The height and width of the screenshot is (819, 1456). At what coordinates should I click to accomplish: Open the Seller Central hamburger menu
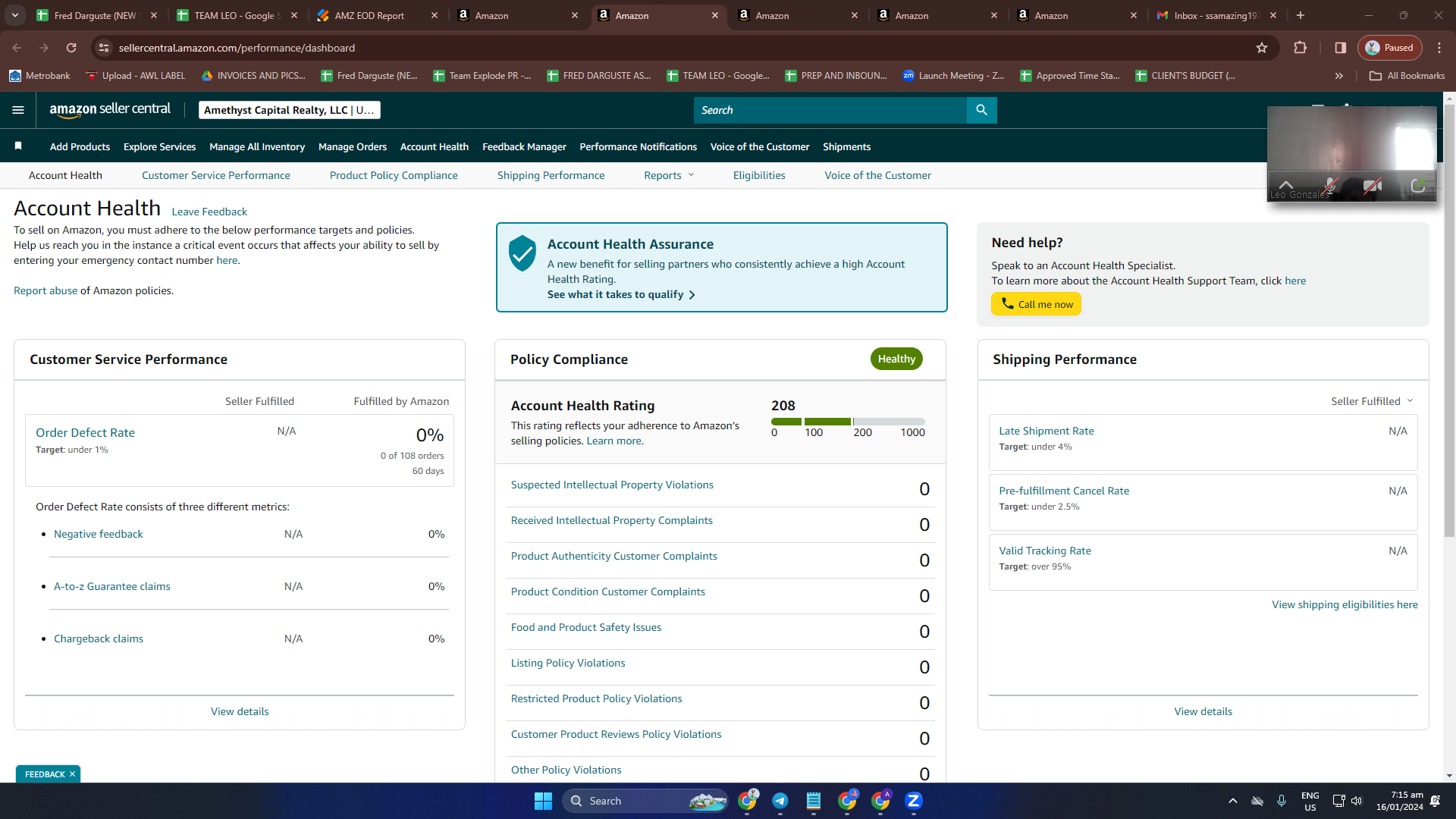tap(18, 110)
